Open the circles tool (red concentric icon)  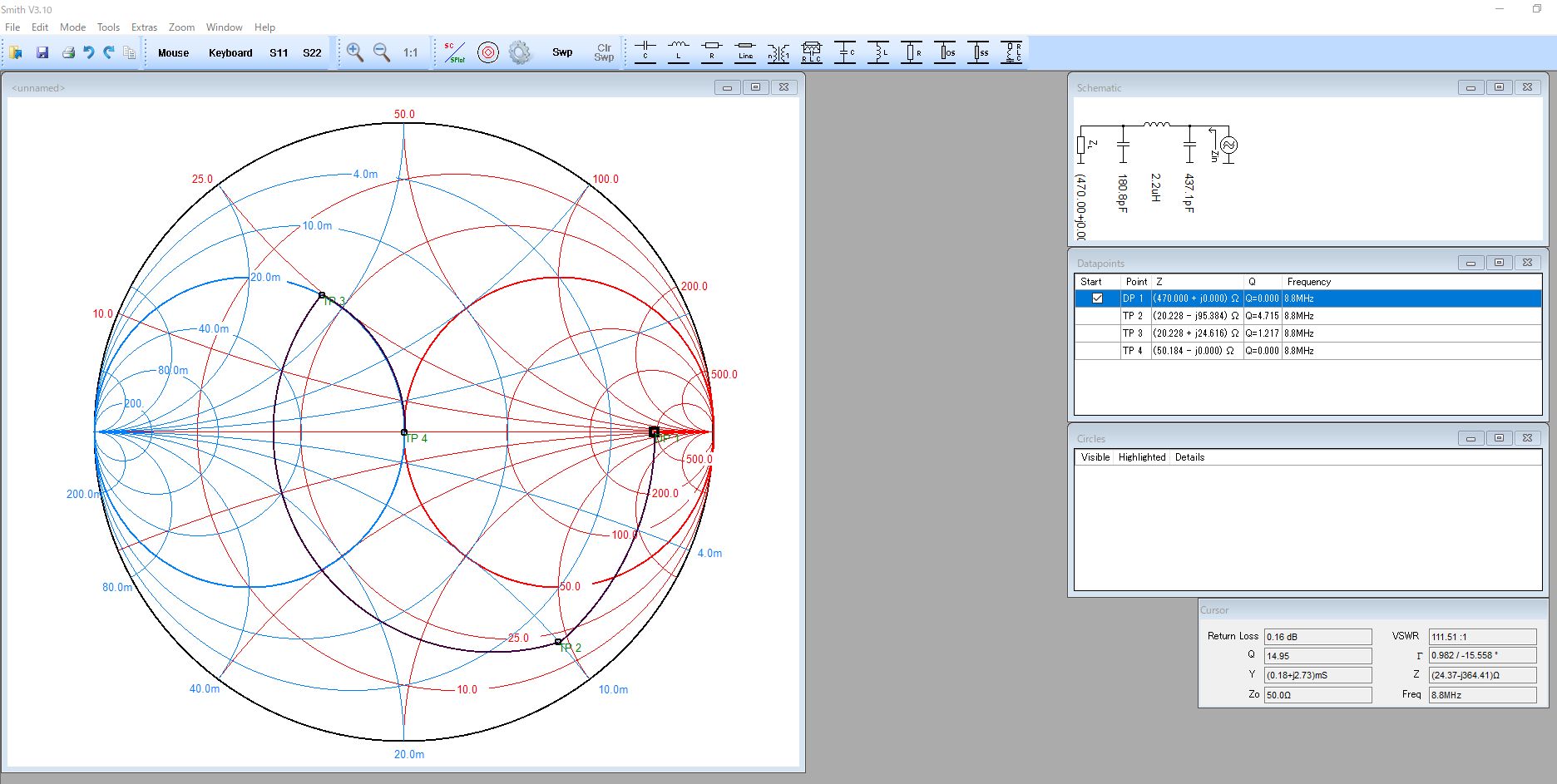[488, 52]
